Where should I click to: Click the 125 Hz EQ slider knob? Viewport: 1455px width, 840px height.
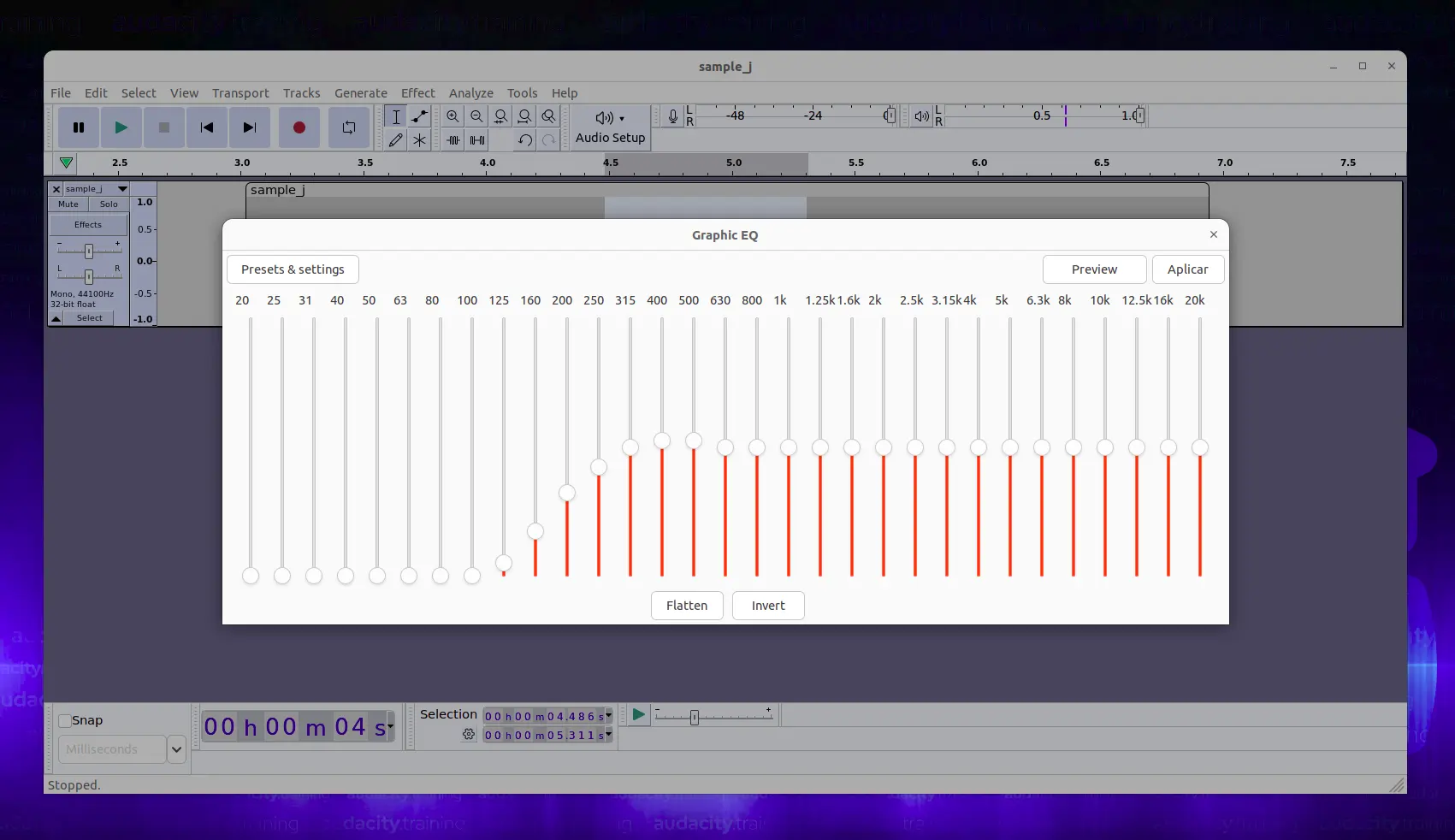pos(504,563)
